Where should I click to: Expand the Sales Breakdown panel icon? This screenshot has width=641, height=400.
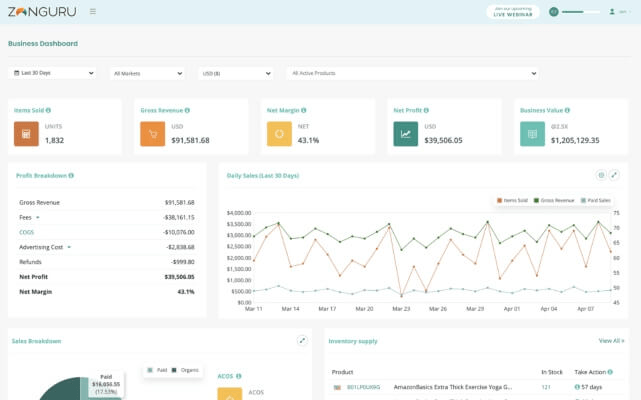tap(302, 340)
